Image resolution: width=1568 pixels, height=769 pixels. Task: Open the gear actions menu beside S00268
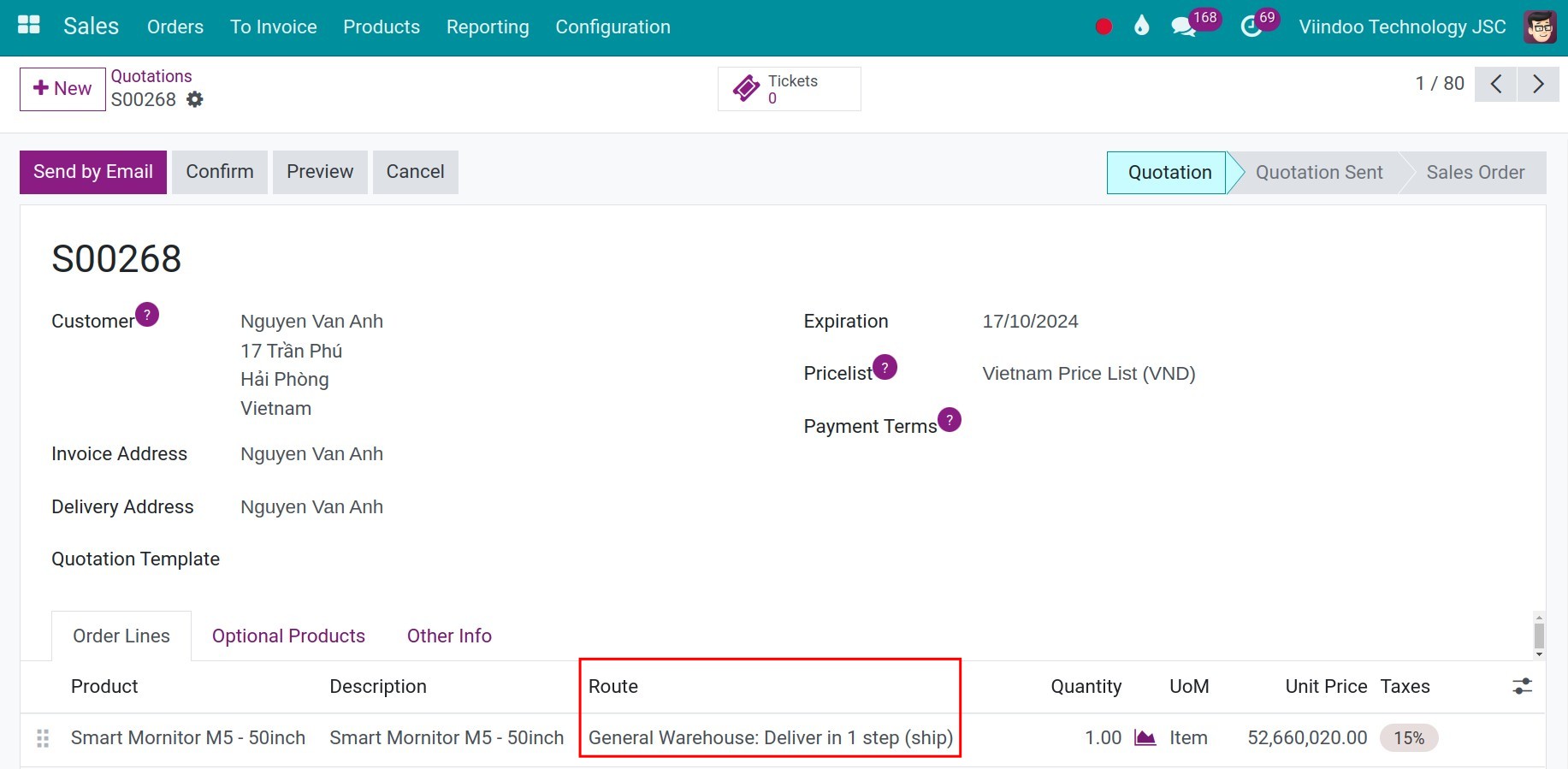(x=195, y=99)
